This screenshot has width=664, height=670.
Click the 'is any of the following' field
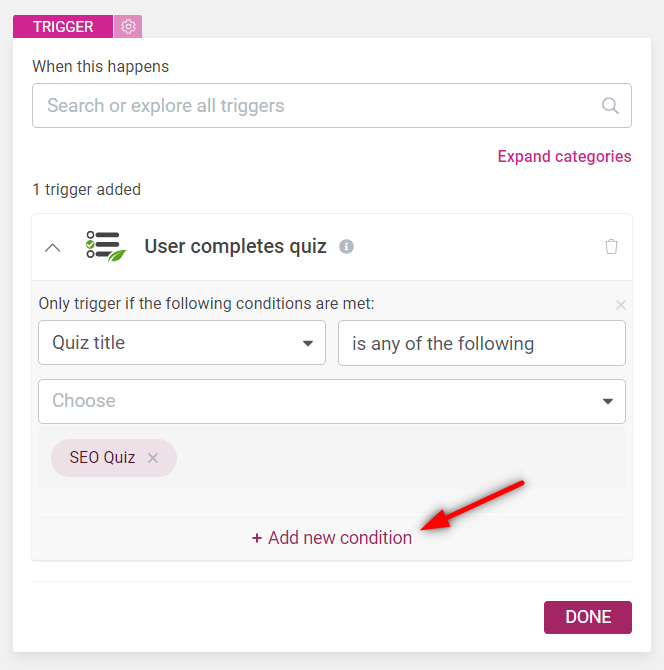[x=482, y=343]
